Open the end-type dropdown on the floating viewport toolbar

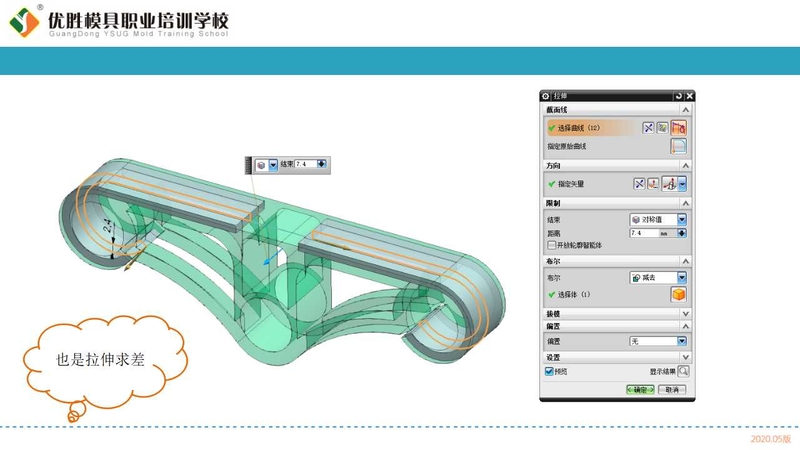tap(274, 164)
